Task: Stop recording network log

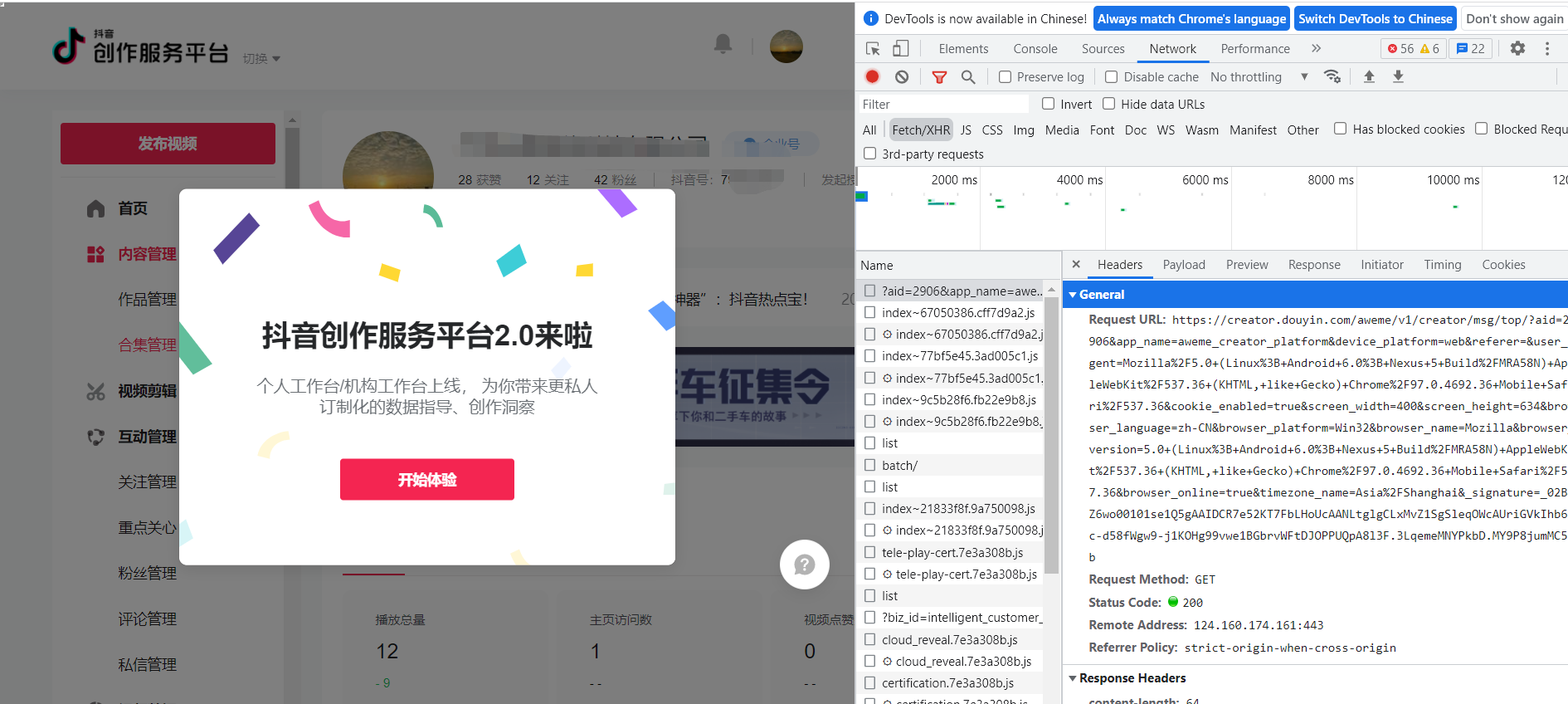Action: click(872, 76)
